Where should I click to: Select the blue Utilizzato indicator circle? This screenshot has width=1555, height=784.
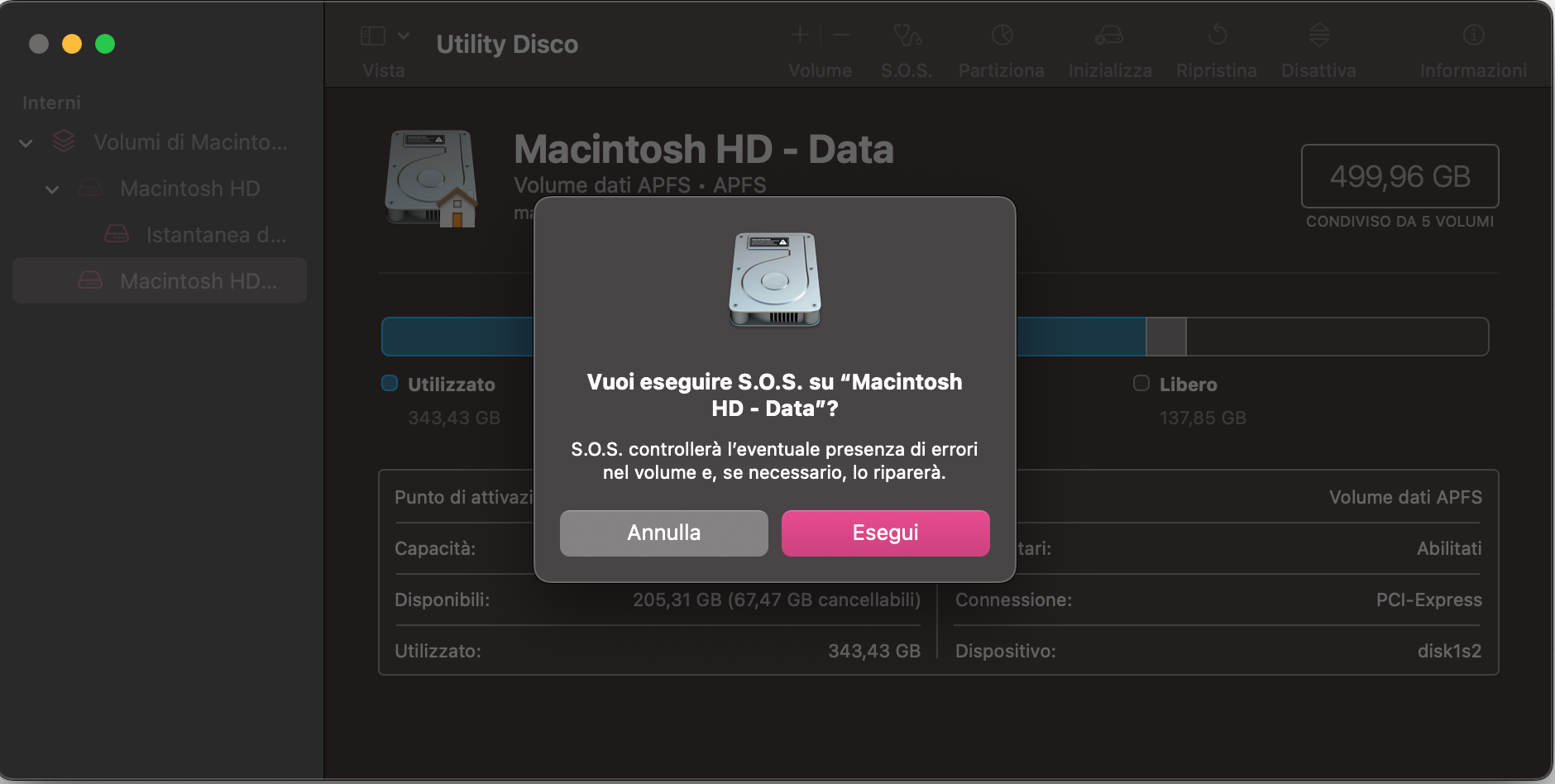tap(389, 383)
